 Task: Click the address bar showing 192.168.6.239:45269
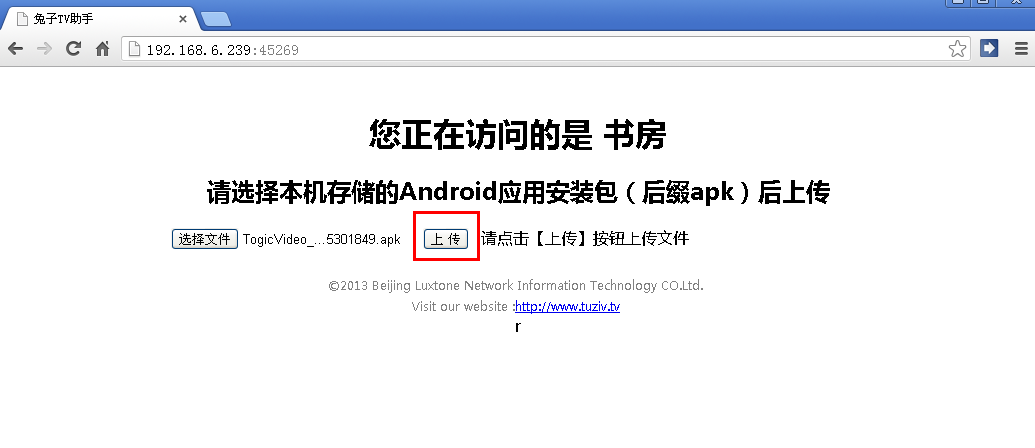coord(545,49)
